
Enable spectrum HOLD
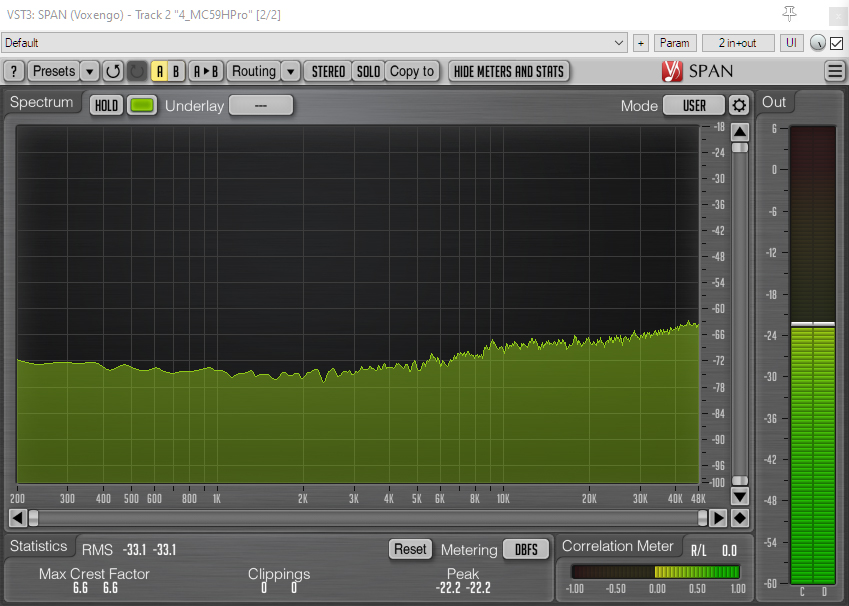[106, 105]
